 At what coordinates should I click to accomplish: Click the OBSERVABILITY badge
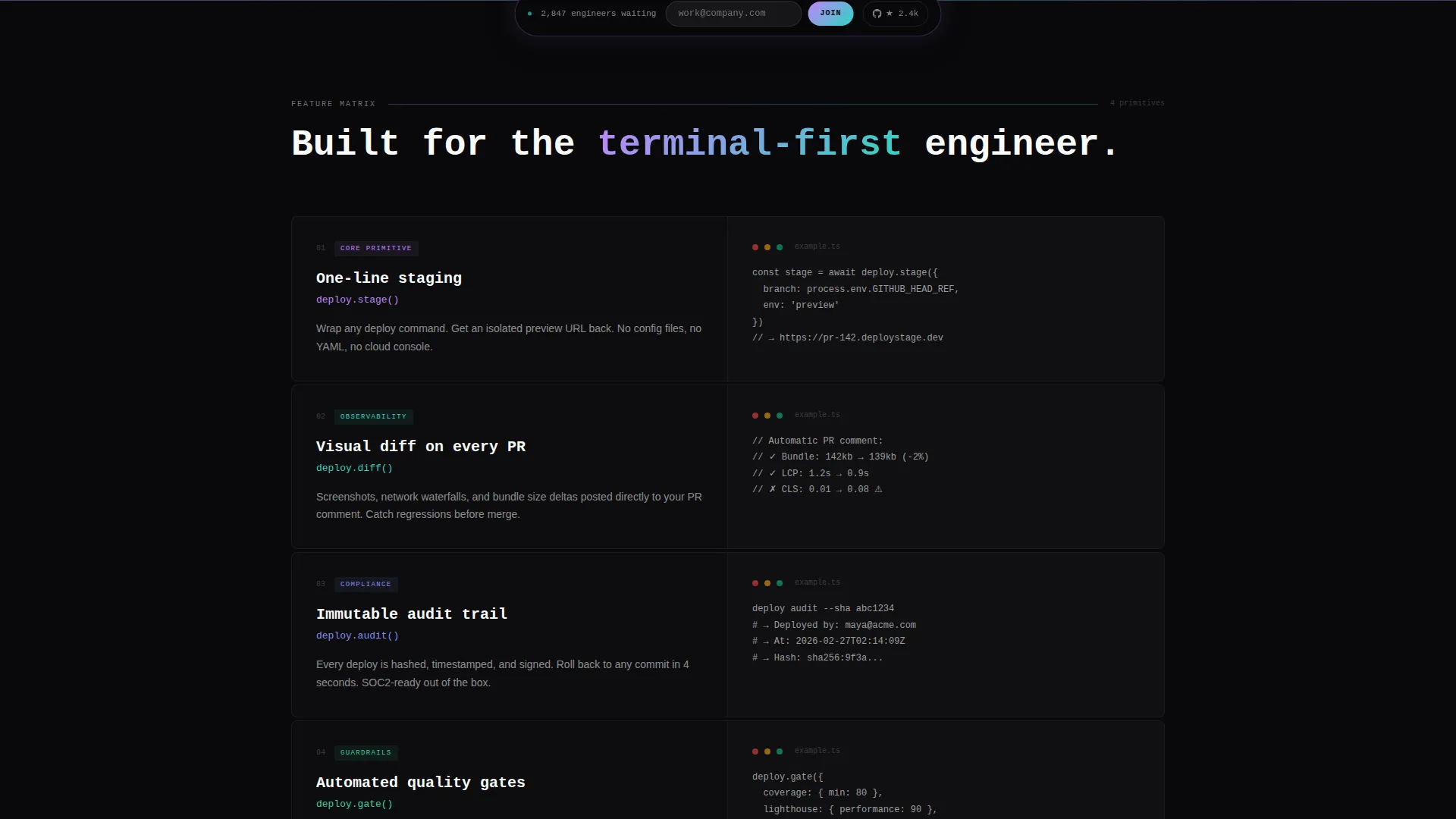click(x=373, y=416)
